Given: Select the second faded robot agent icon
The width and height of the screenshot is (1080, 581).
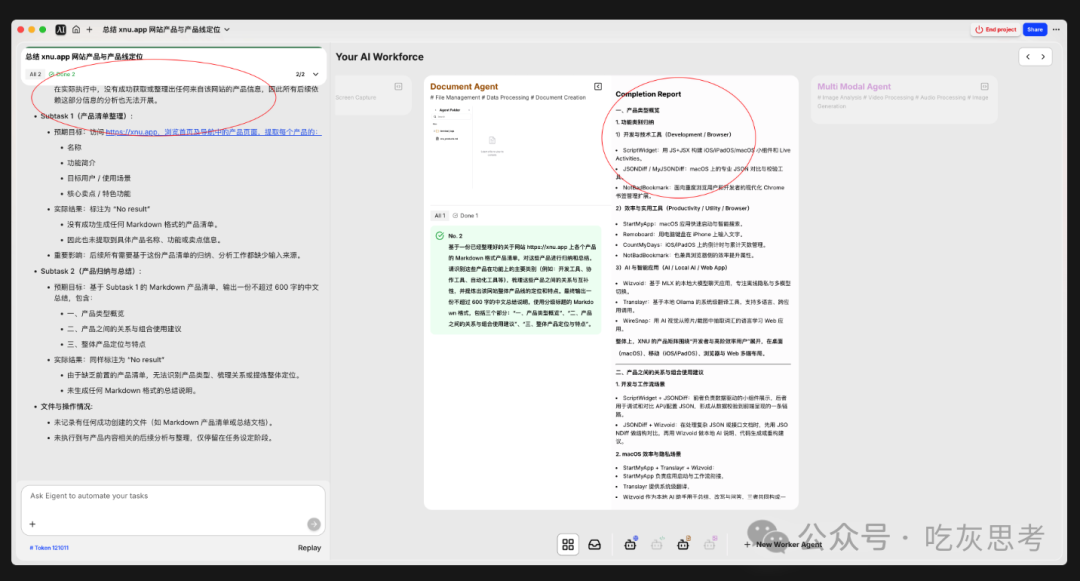Looking at the screenshot, I should (656, 544).
